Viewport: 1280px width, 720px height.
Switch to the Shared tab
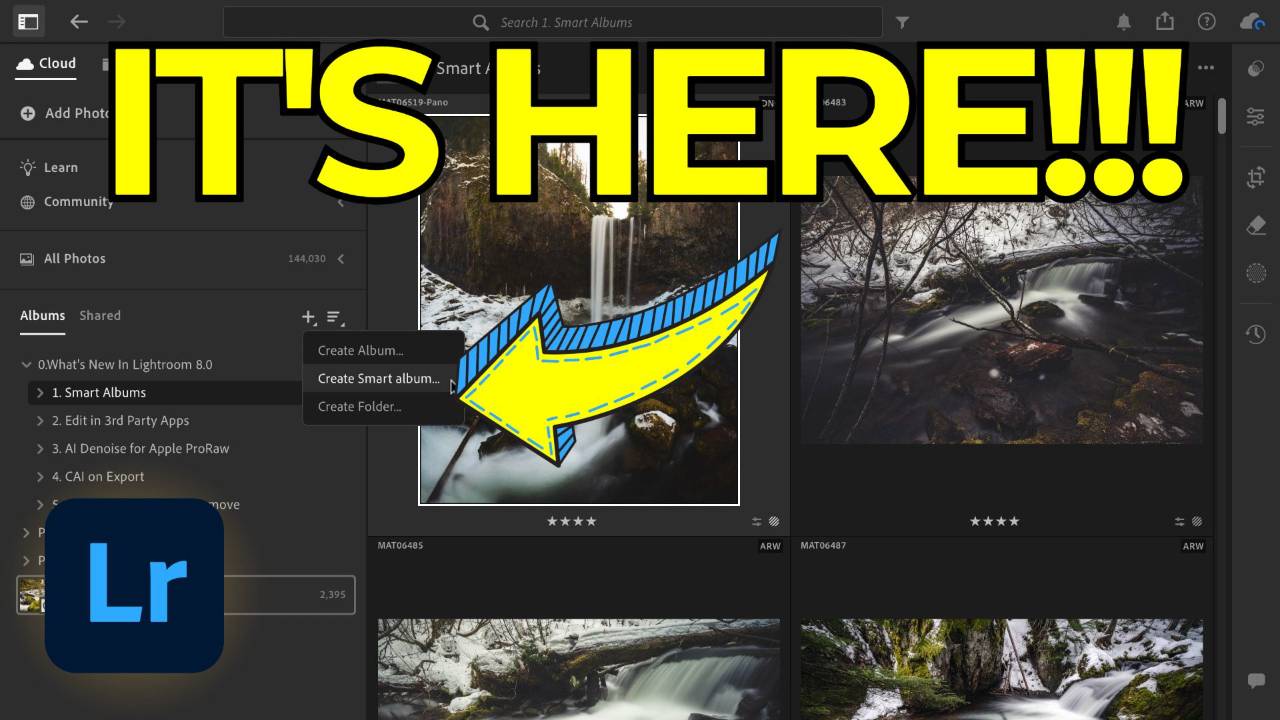click(x=100, y=315)
